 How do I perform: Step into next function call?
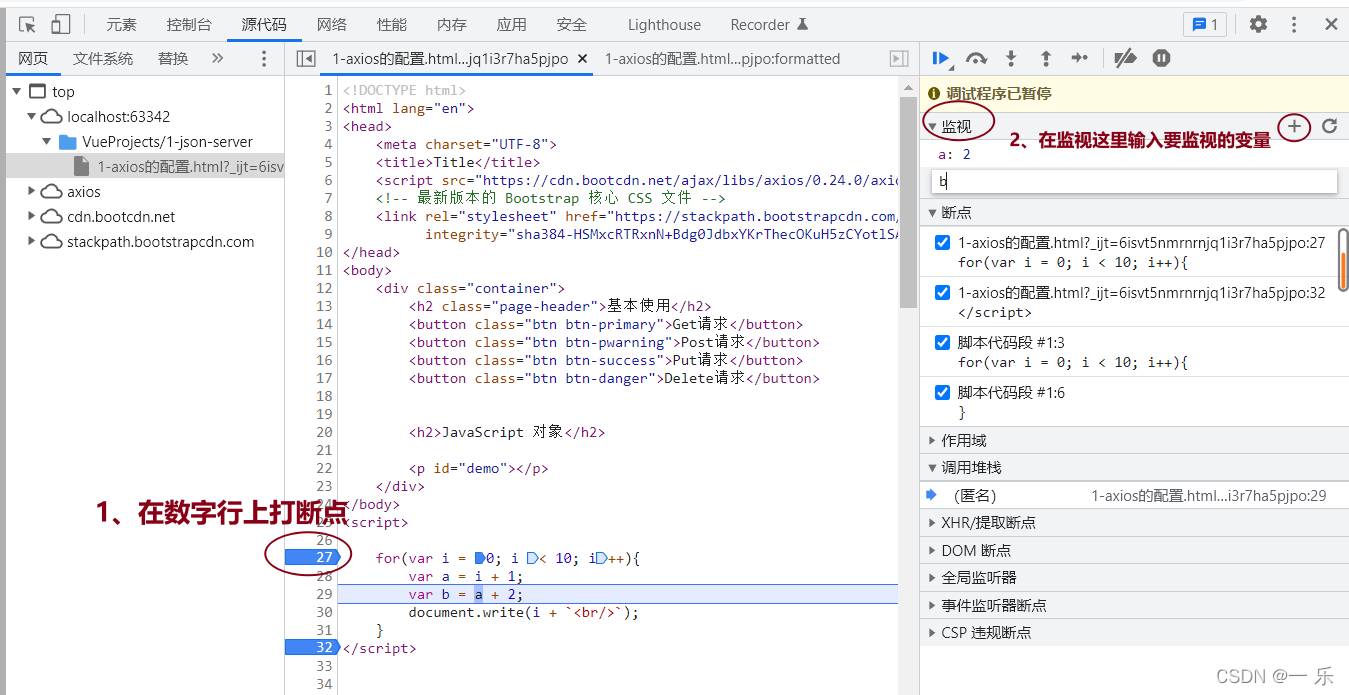pyautogui.click(x=1011, y=59)
